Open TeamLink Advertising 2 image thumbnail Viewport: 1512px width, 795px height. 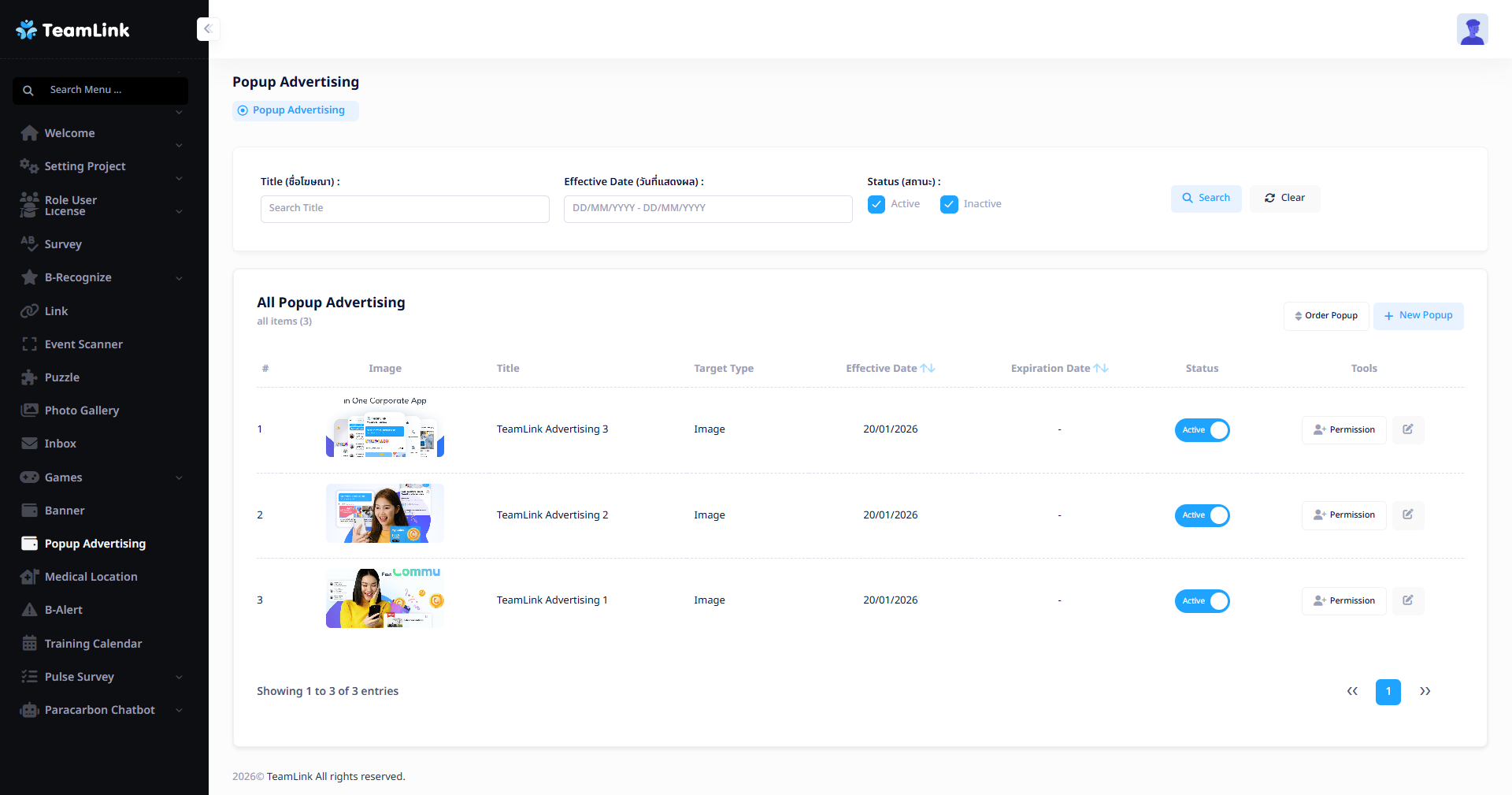384,514
